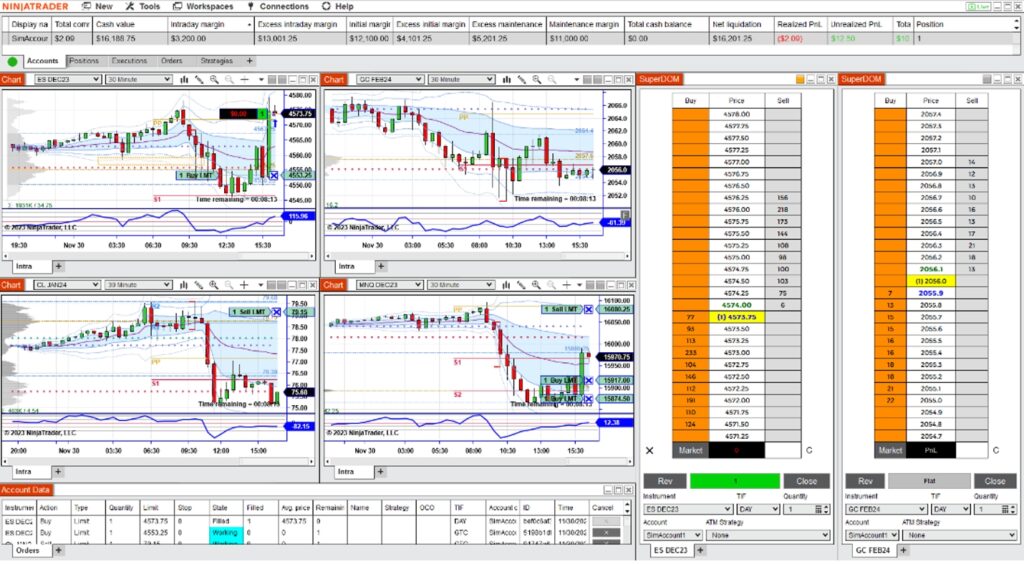Switch to the Strategies tab
Image resolution: width=1024 pixels, height=564 pixels.
click(216, 61)
